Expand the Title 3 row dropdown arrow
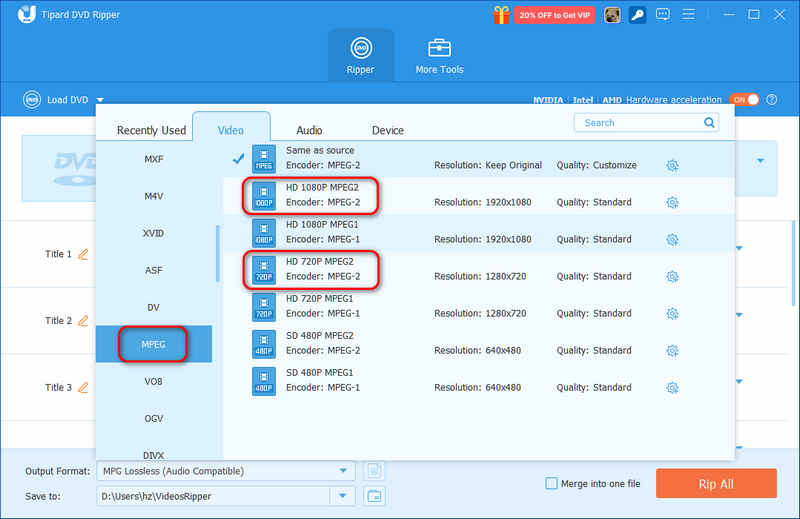Screen dimensions: 800x519 [x=739, y=381]
